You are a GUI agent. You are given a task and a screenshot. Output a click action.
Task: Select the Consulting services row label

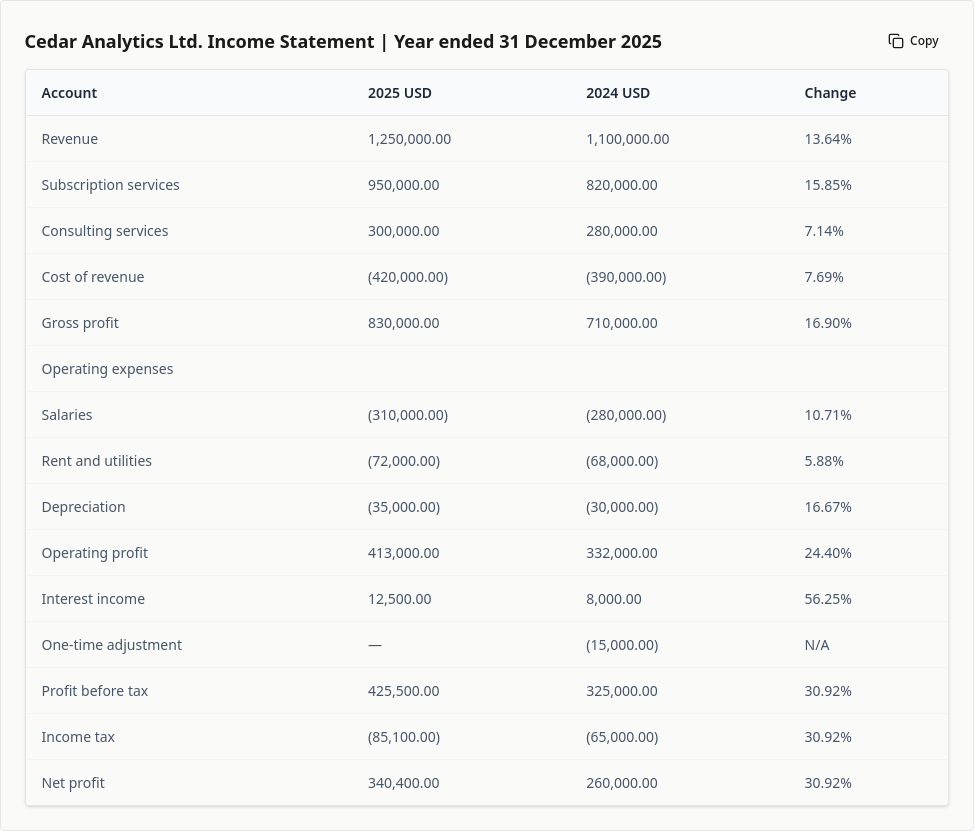point(104,231)
